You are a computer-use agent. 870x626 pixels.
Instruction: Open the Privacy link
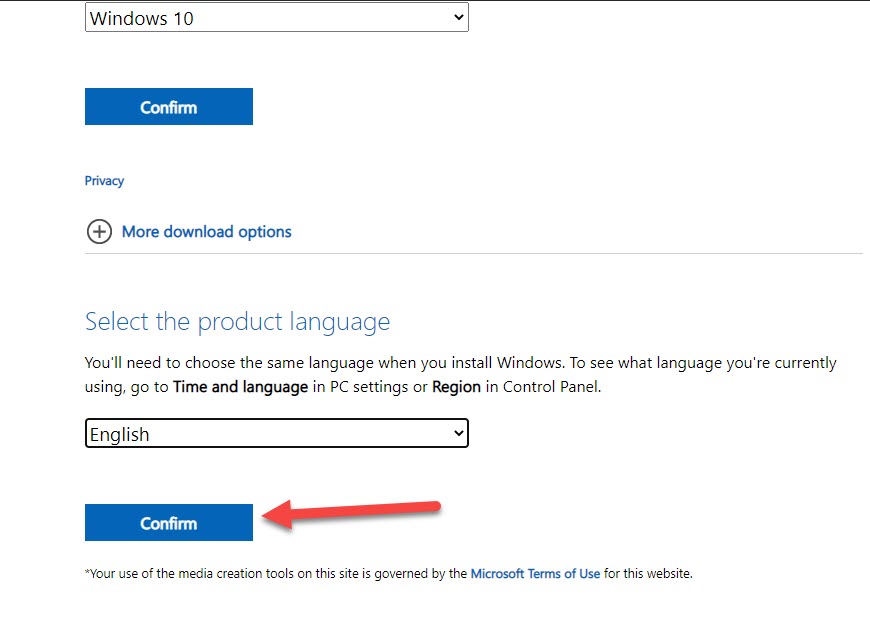(x=104, y=181)
